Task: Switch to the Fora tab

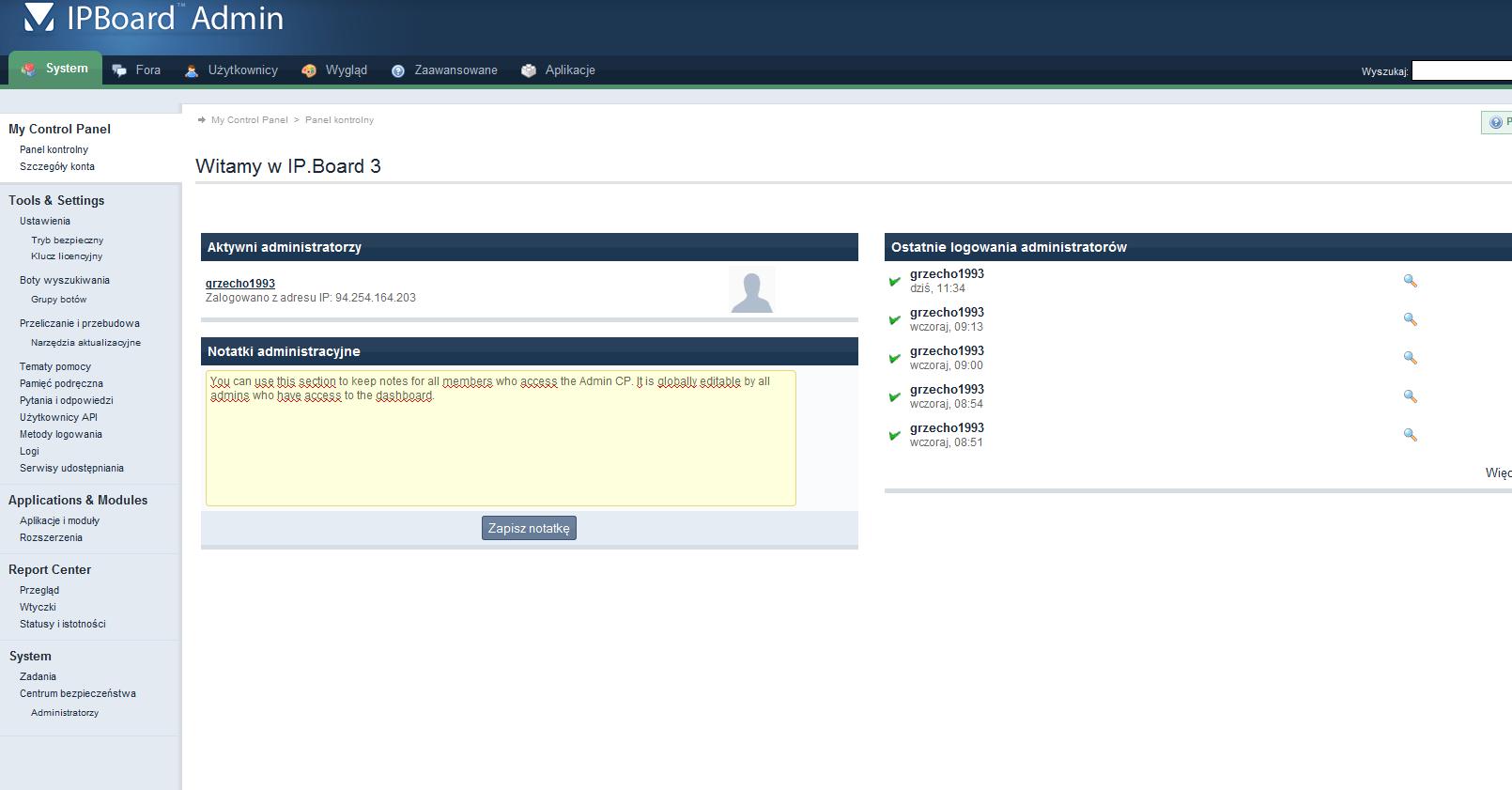Action: pyautogui.click(x=136, y=70)
